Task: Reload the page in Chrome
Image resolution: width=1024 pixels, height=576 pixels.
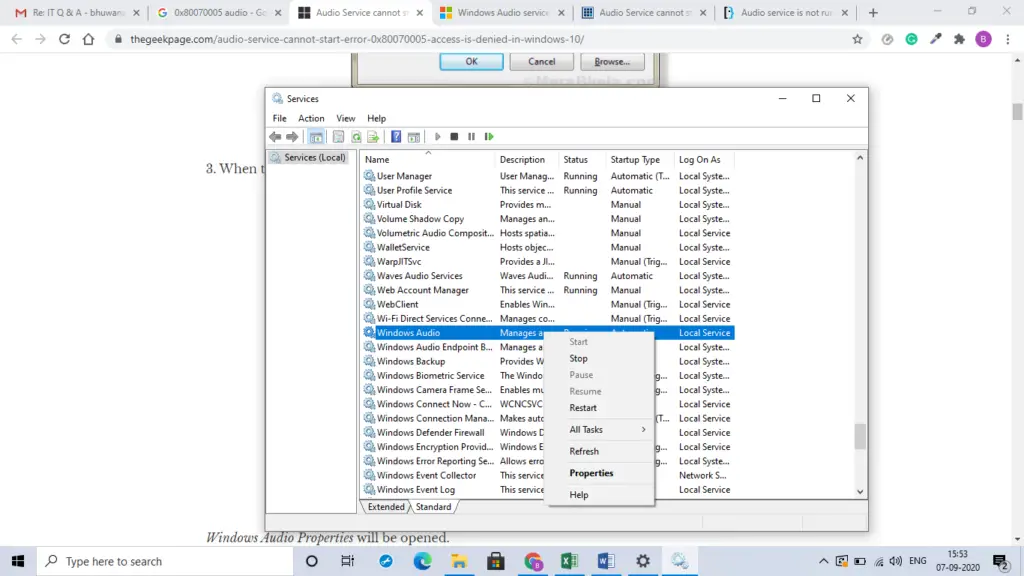Action: [64, 39]
